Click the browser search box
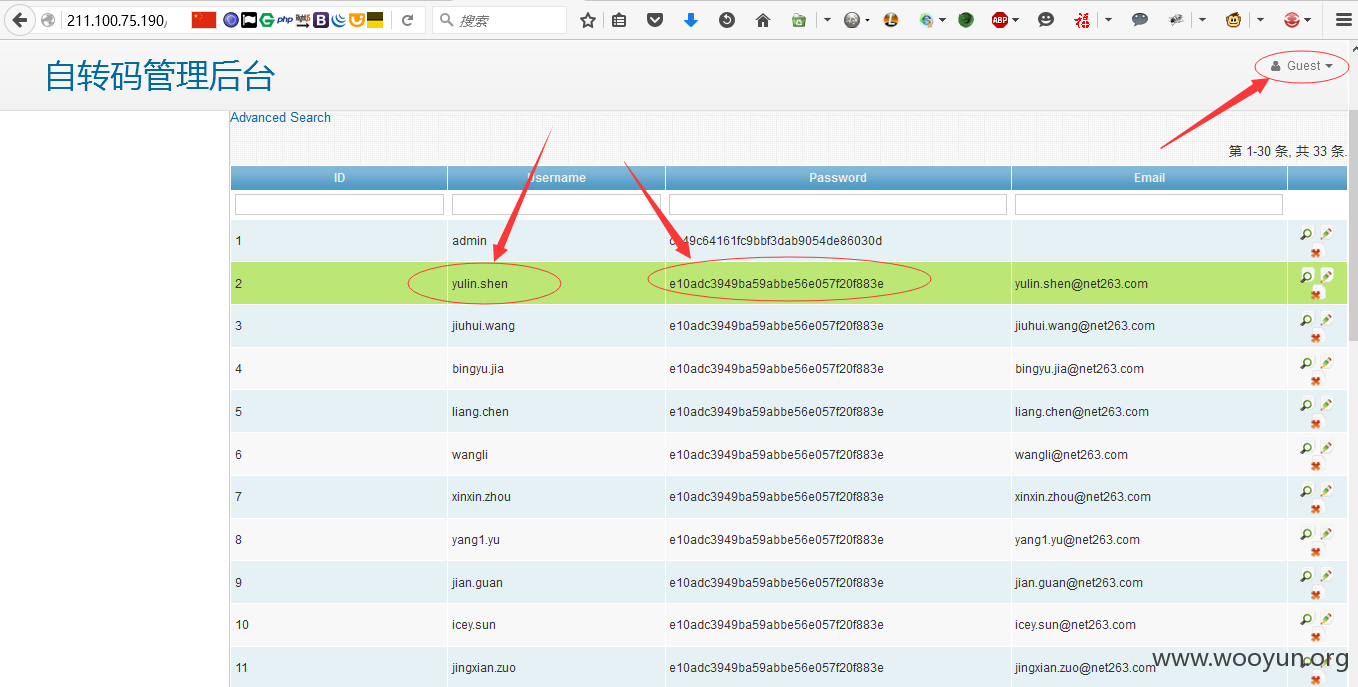This screenshot has width=1358, height=687. tap(500, 20)
